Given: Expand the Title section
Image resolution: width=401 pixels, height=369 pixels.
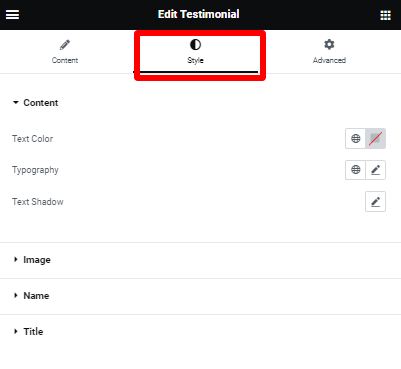Looking at the screenshot, I should [x=28, y=332].
